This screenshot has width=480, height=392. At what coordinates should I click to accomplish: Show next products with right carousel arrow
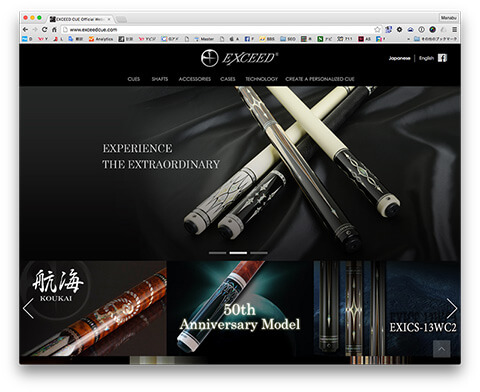tap(452, 308)
